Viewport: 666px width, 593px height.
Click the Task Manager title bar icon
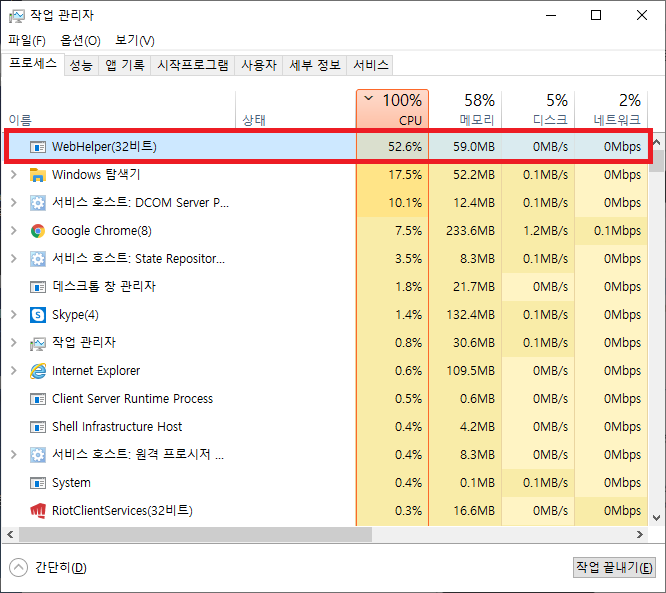coord(16,16)
